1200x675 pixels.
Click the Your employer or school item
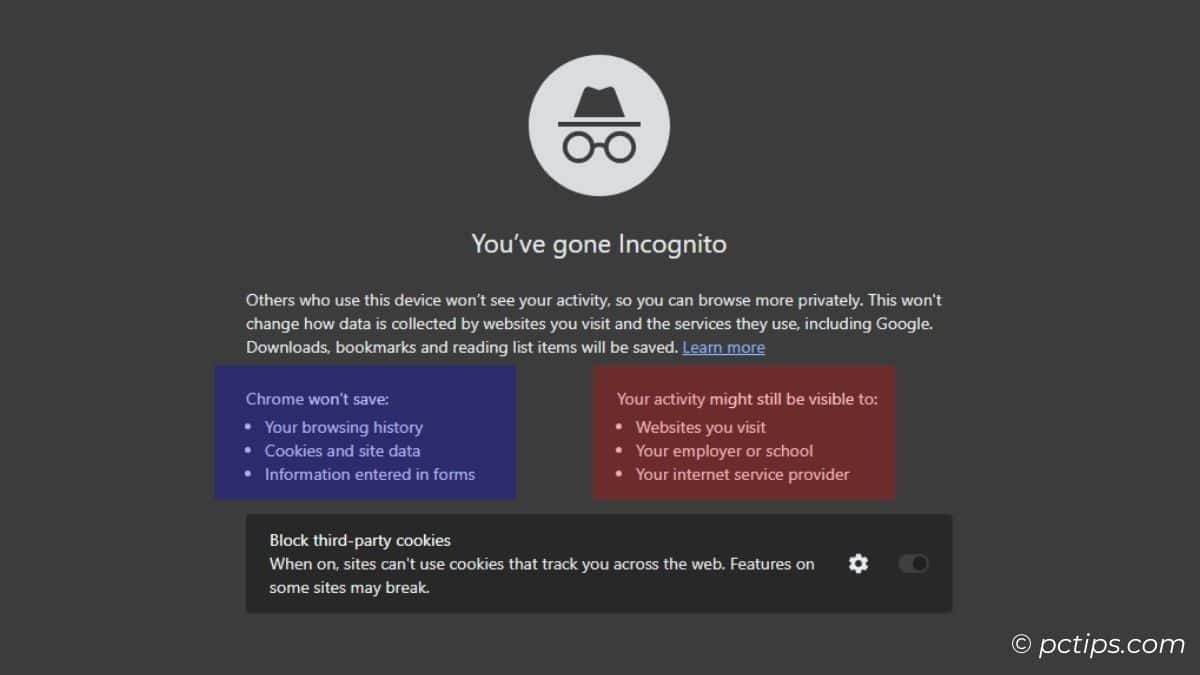point(724,451)
